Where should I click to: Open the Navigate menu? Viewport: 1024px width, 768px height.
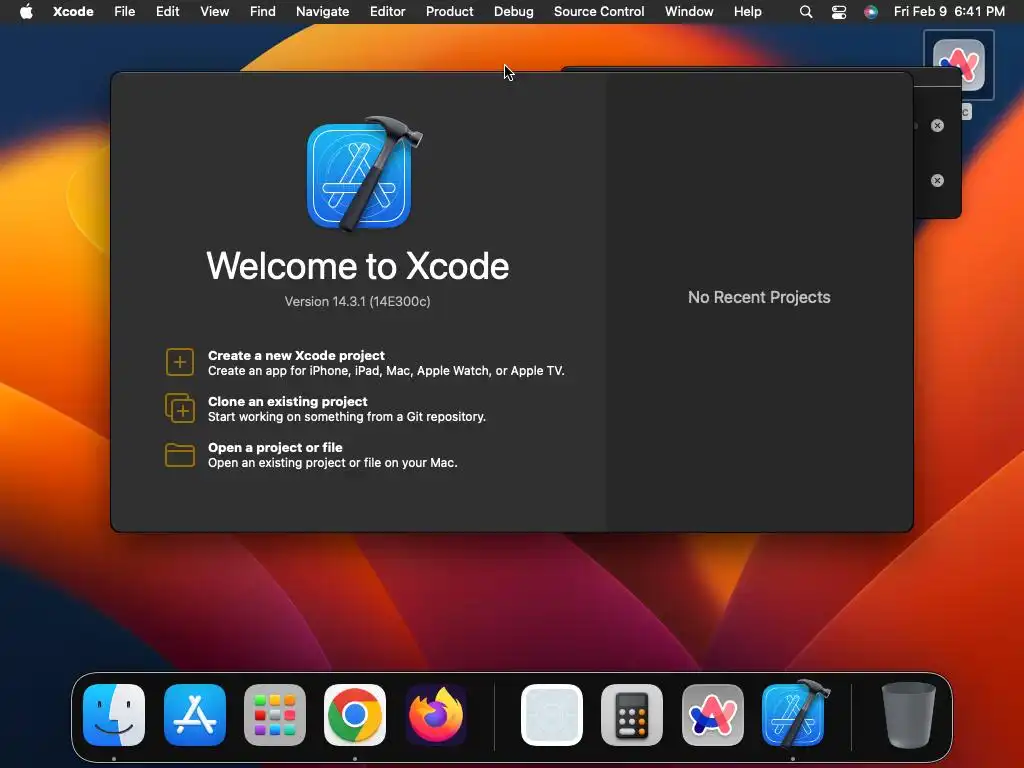323,12
